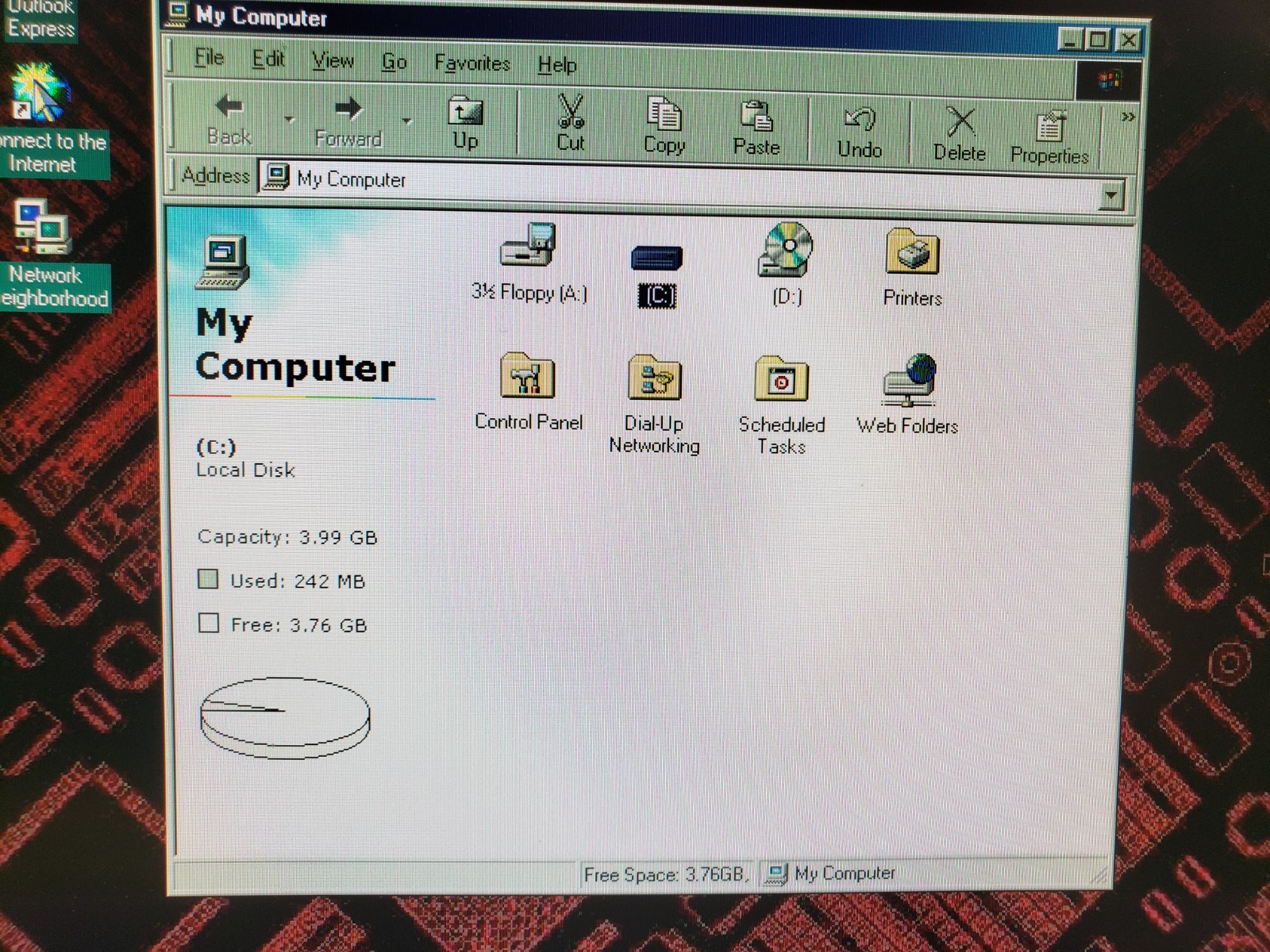The width and height of the screenshot is (1270, 952).
Task: Show more toolbar buttons chevron
Action: 1127,117
